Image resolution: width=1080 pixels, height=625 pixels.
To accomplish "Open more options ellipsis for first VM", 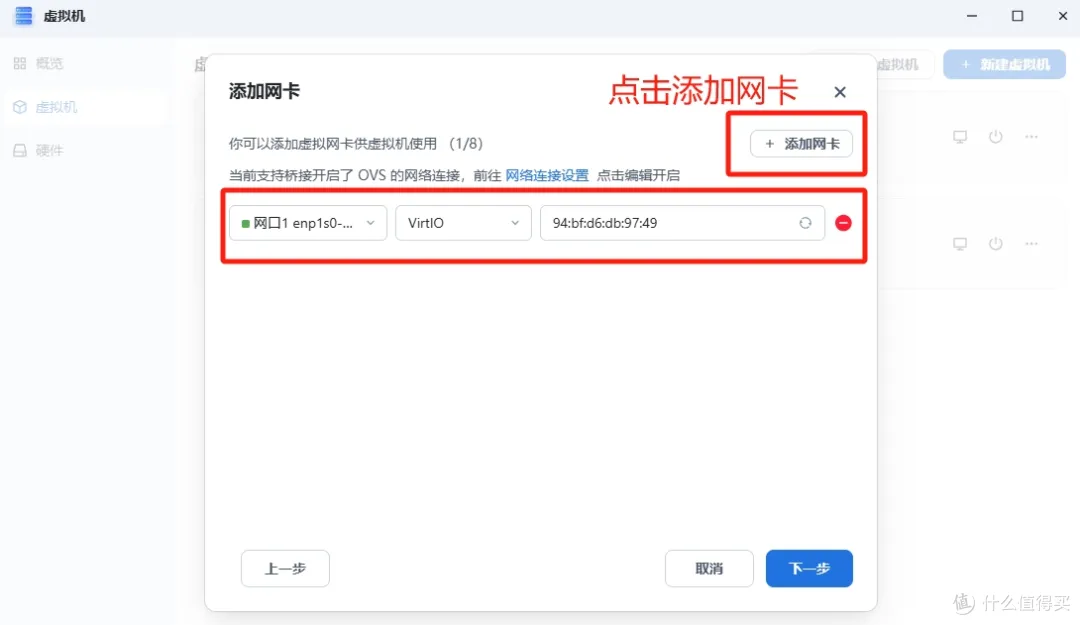I will tap(1031, 137).
